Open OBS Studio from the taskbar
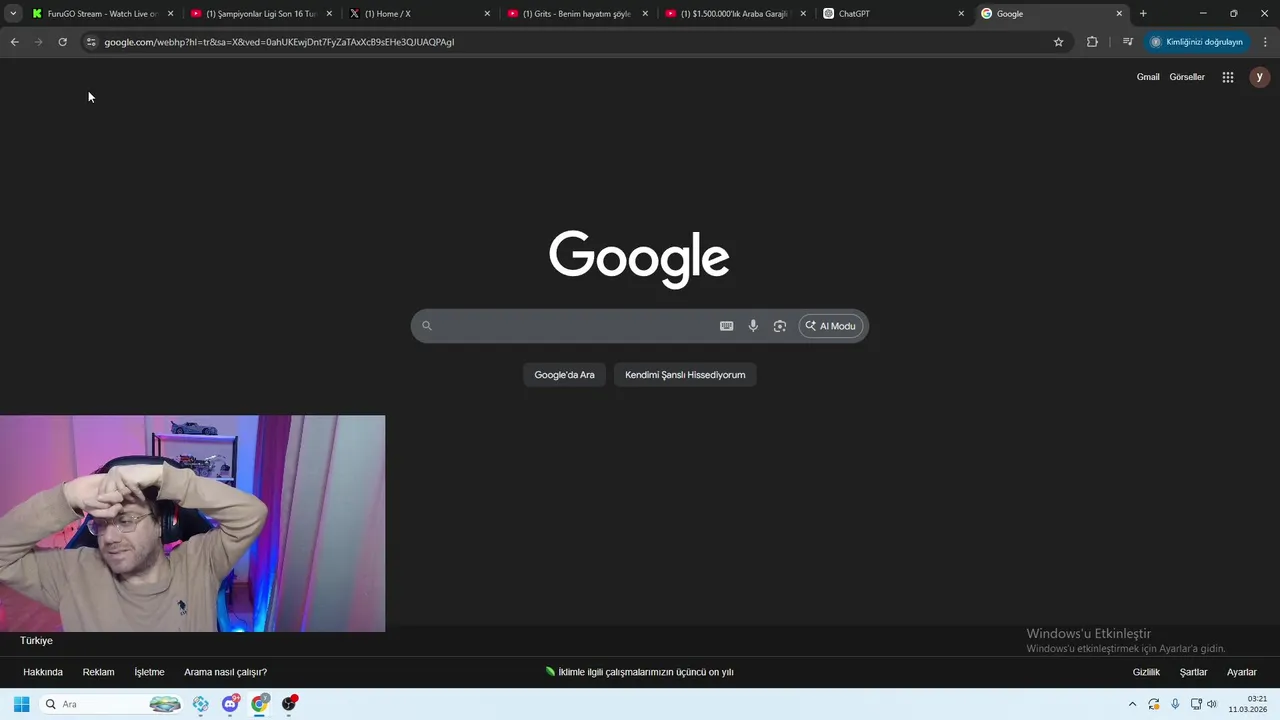The width and height of the screenshot is (1280, 720). click(x=289, y=704)
